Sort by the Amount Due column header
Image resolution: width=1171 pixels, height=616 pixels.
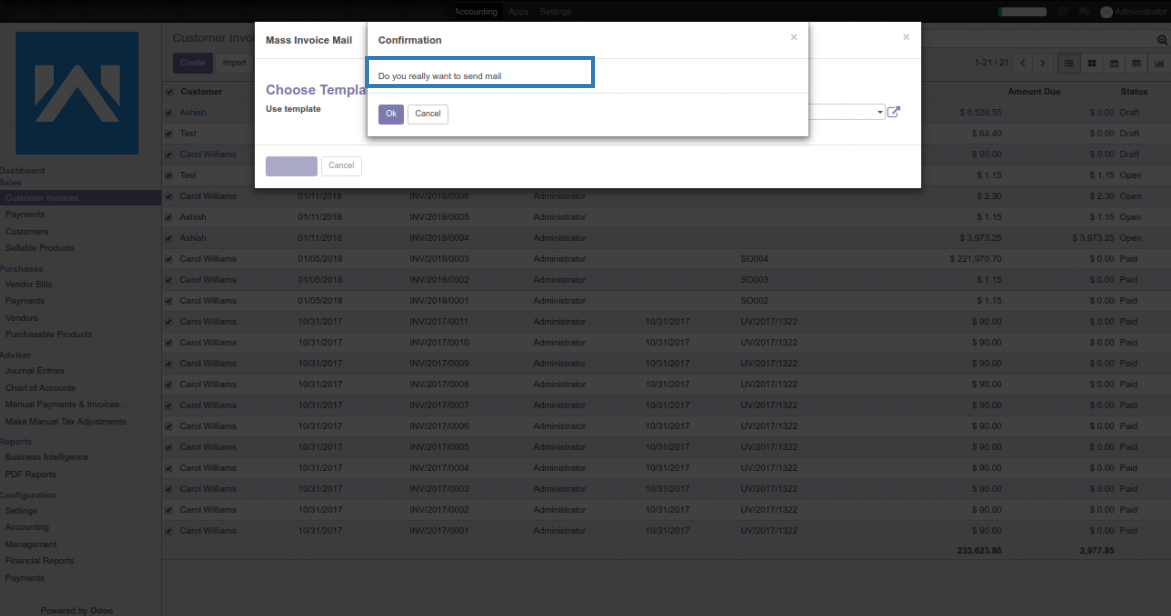pyautogui.click(x=1034, y=92)
